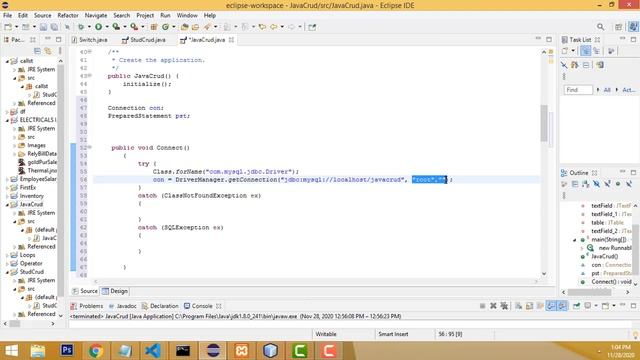Expand the Operator project
The image size is (640, 360).
[x=7, y=264]
